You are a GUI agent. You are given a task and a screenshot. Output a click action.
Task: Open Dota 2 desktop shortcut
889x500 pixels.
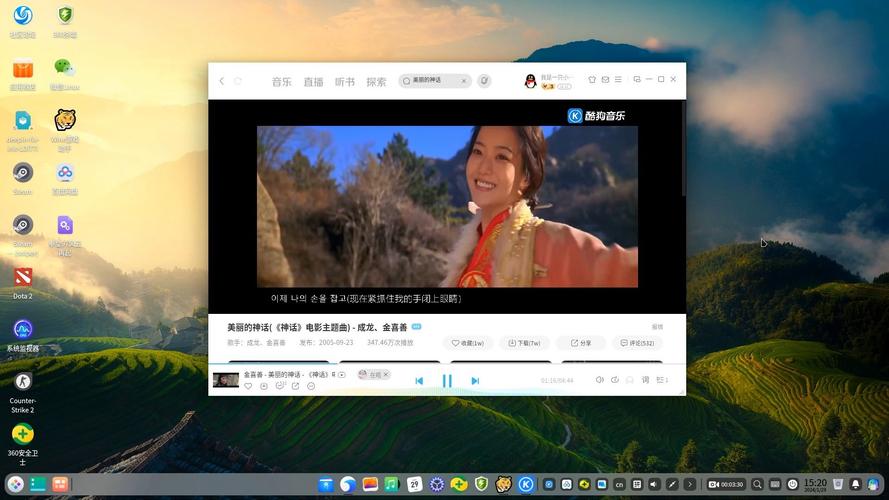23,283
